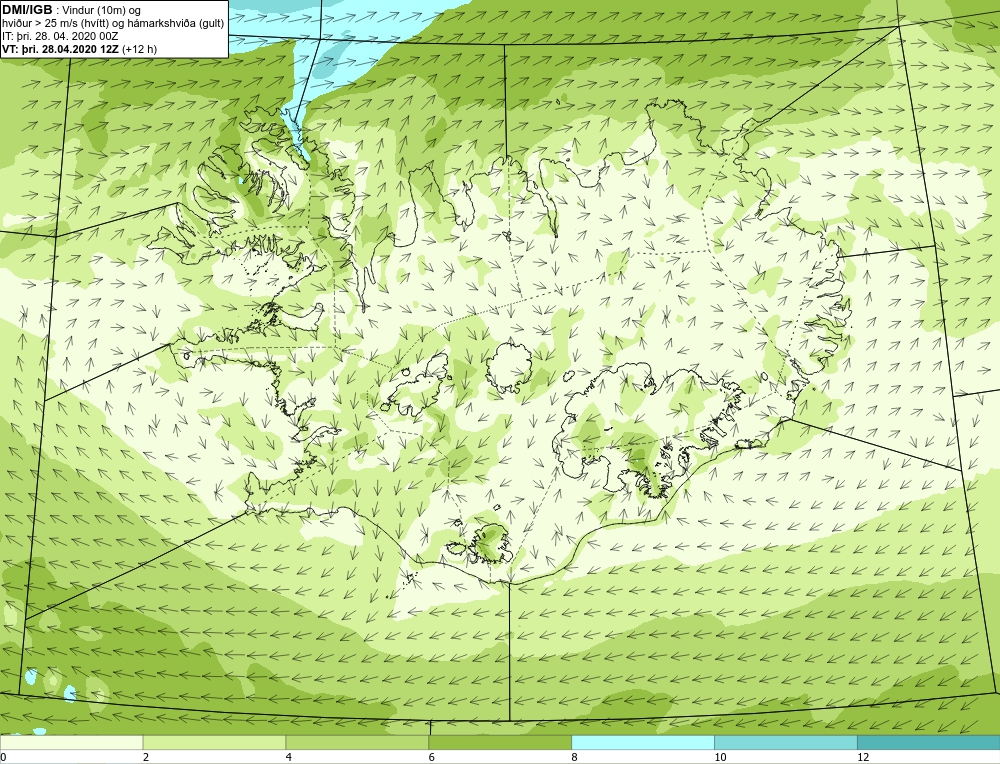The image size is (1000, 764).
Task: Click the legend value '12'
Action: click(863, 757)
